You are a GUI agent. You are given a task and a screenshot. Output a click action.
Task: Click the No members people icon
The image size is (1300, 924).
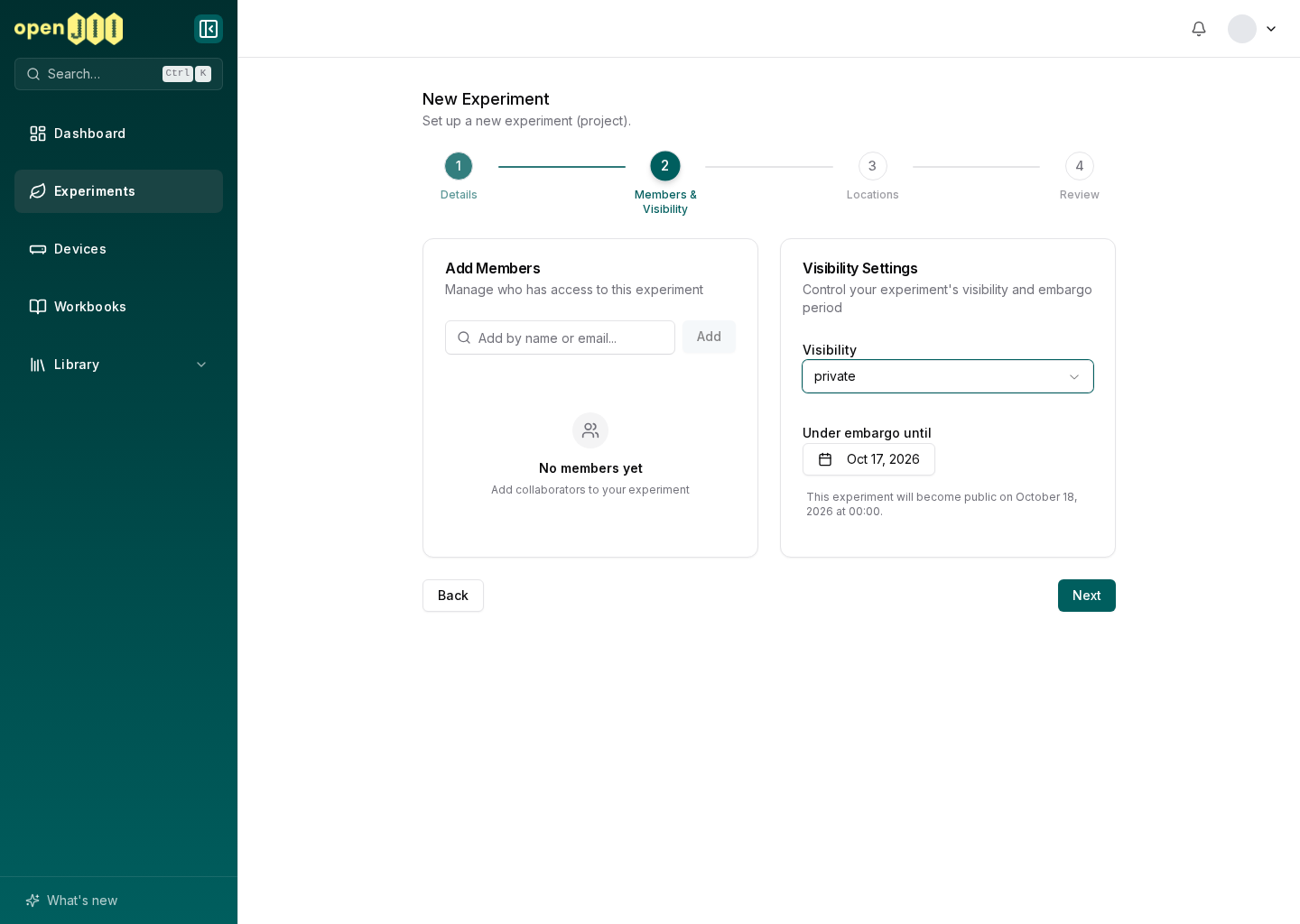click(590, 430)
